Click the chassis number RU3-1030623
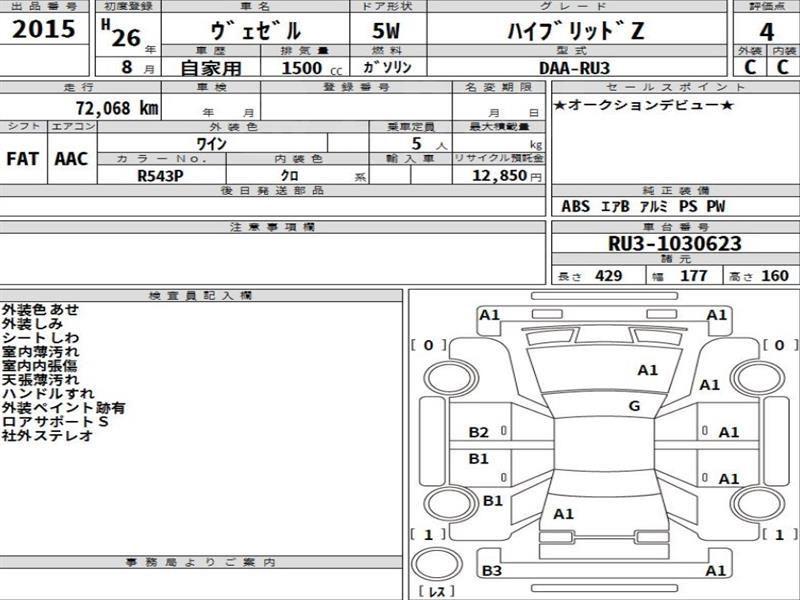This screenshot has height=600, width=800. click(x=674, y=243)
